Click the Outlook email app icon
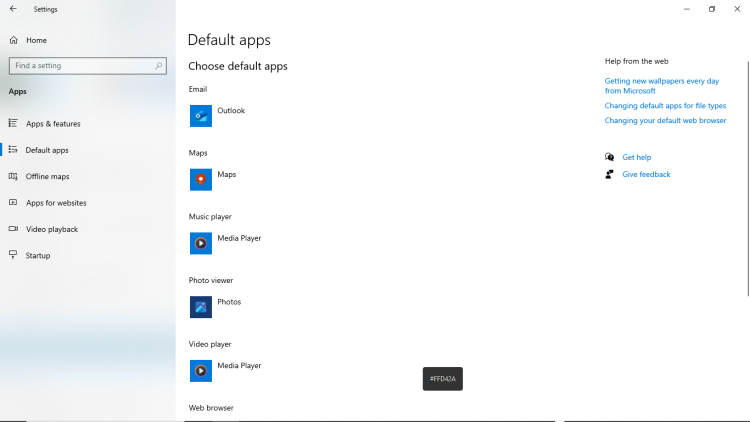750x422 pixels. [201, 116]
